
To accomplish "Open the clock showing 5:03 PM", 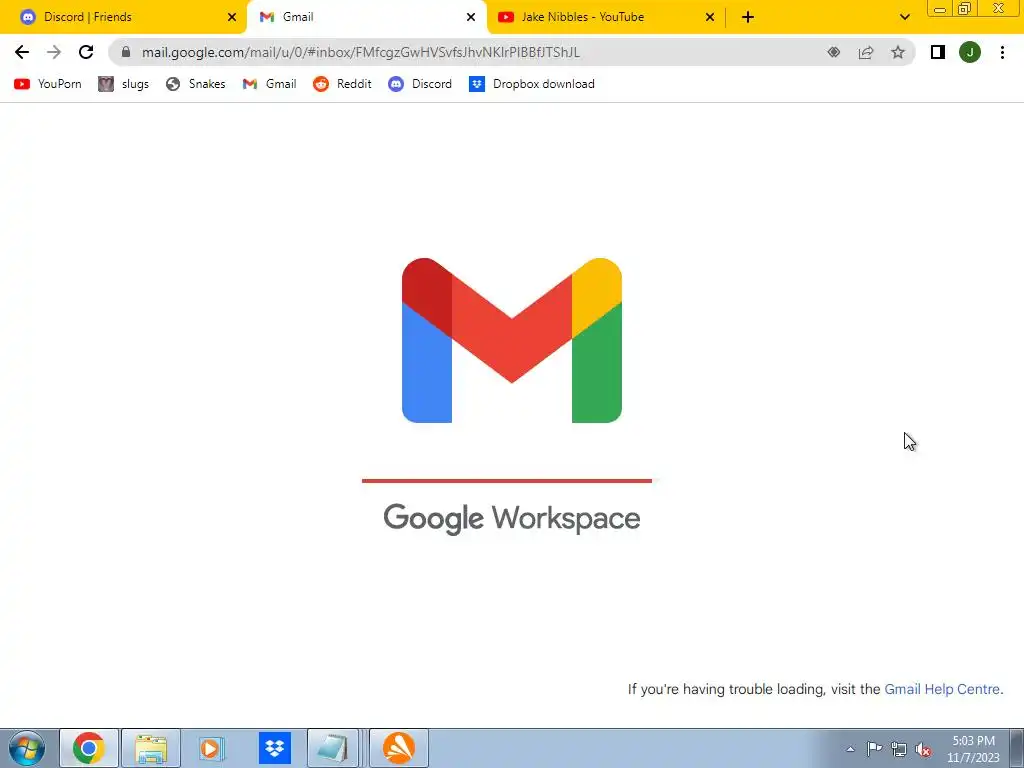I will 973,749.
